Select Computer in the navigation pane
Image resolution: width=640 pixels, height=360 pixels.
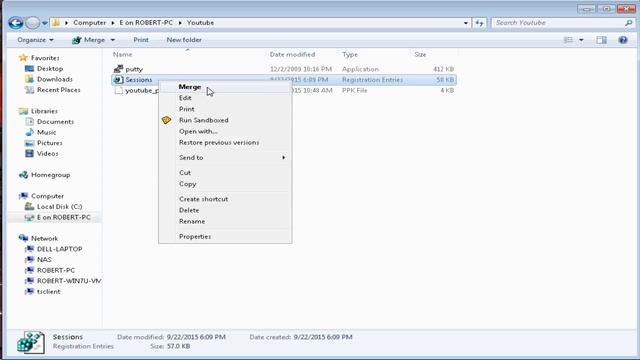[x=47, y=196]
